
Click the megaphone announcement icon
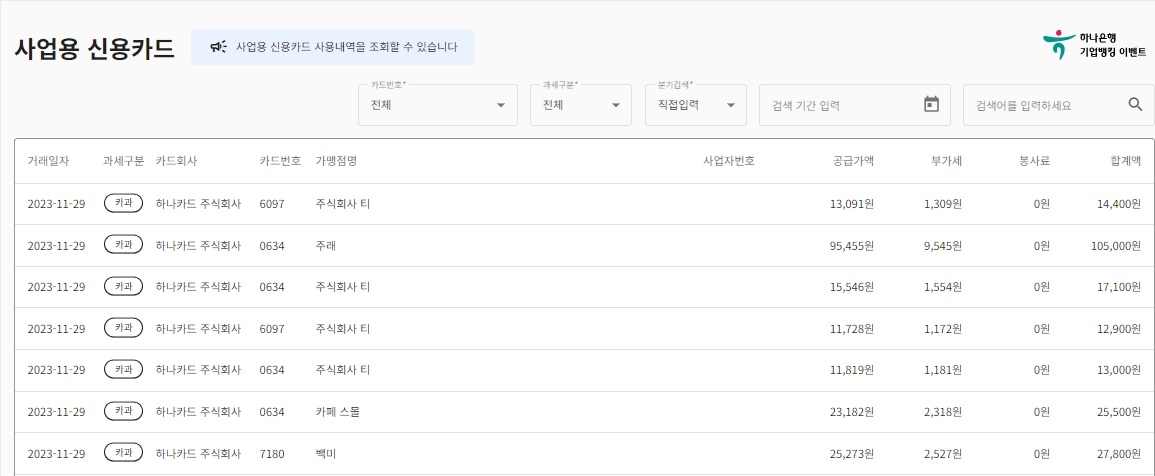tap(218, 47)
